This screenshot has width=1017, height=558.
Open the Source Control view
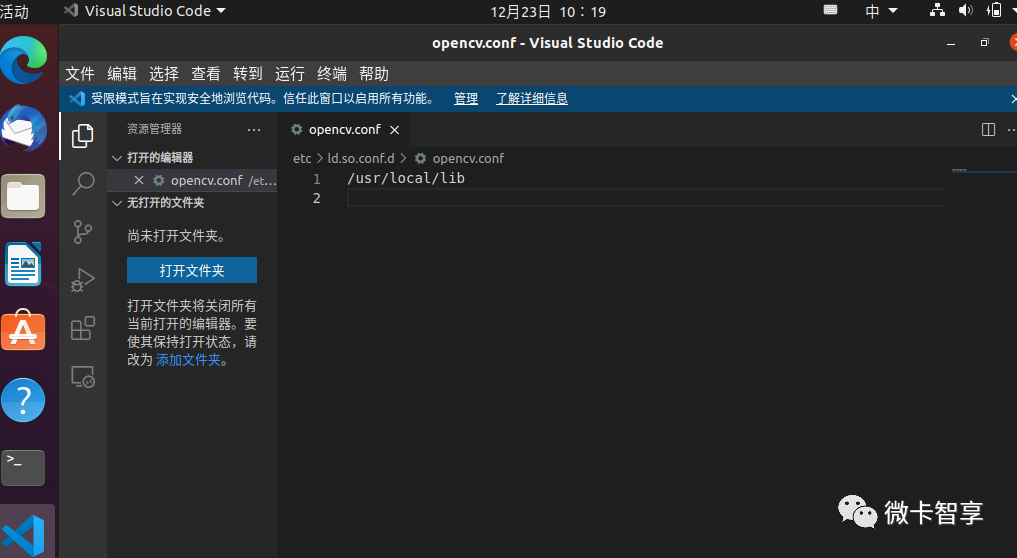82,232
